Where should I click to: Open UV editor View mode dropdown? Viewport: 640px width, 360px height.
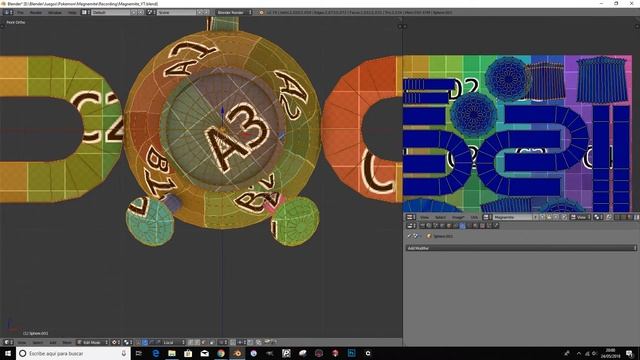pos(580,217)
